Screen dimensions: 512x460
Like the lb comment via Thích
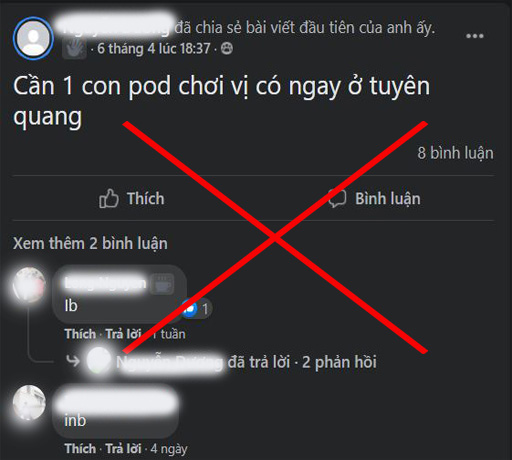click(x=80, y=334)
